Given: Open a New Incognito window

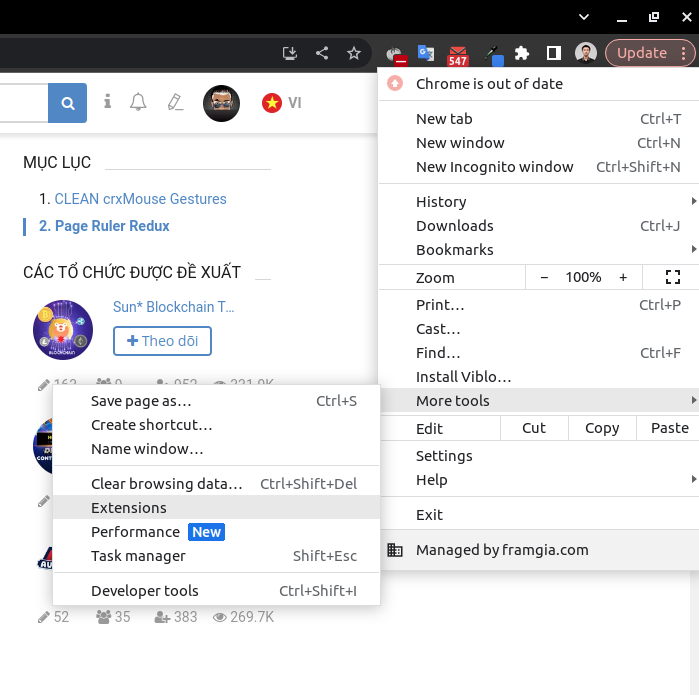Looking at the screenshot, I should point(539,167).
